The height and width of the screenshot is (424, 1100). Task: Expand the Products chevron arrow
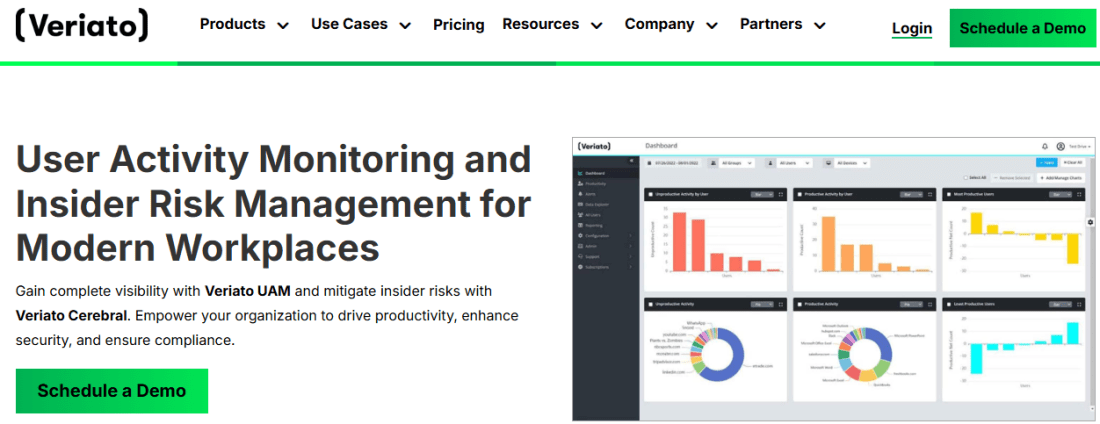[283, 25]
